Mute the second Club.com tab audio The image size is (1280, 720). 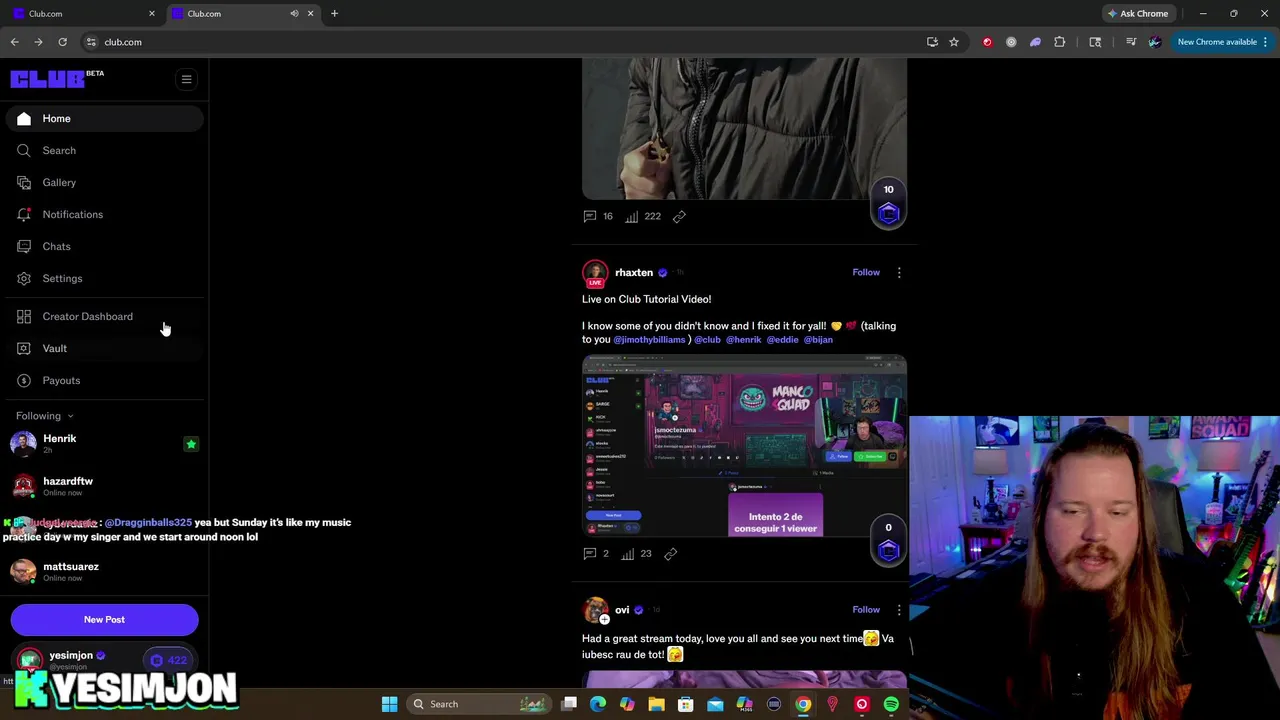click(x=294, y=13)
